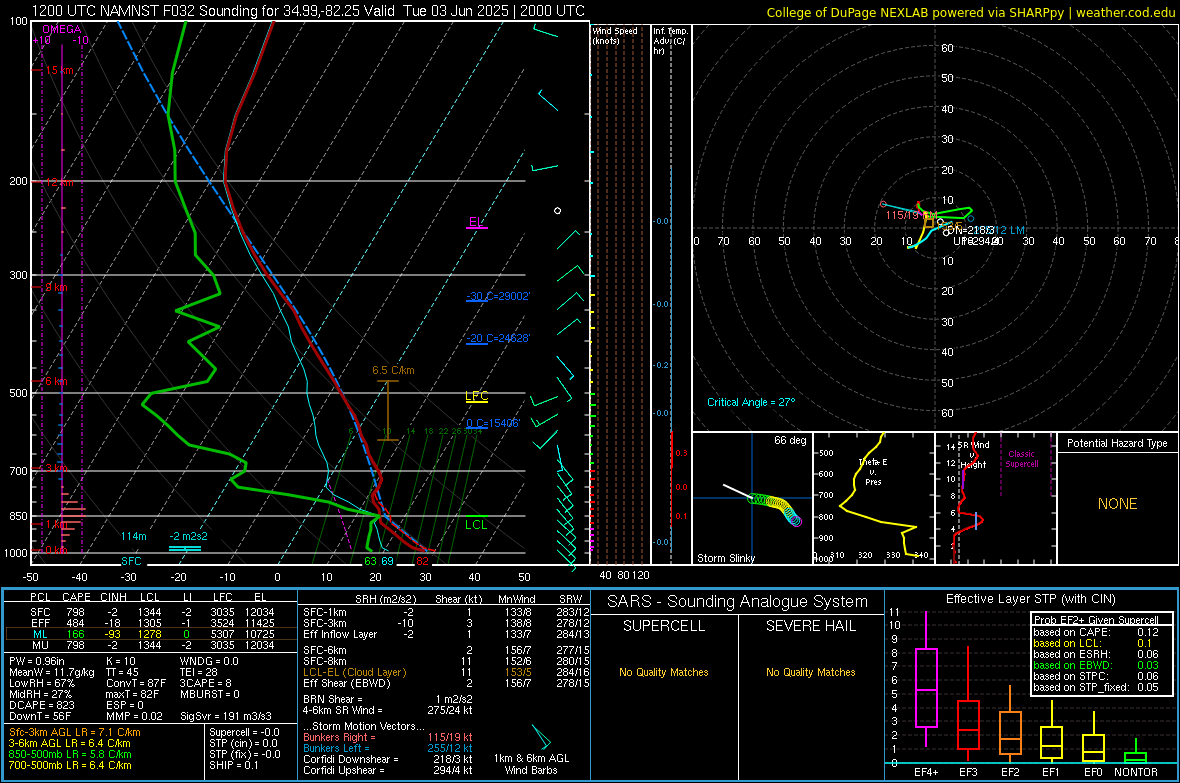Click the green 'LCL' label on the skew-T
Screen dimensions: 1180x783
click(476, 525)
